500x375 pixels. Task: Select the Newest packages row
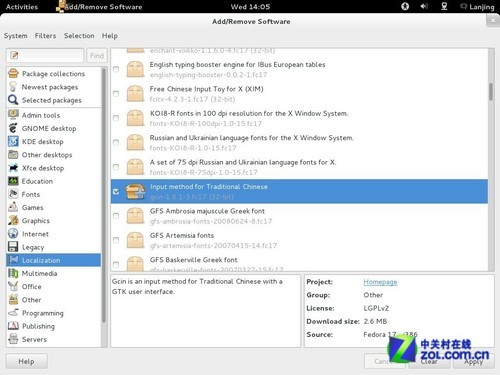pos(53,87)
